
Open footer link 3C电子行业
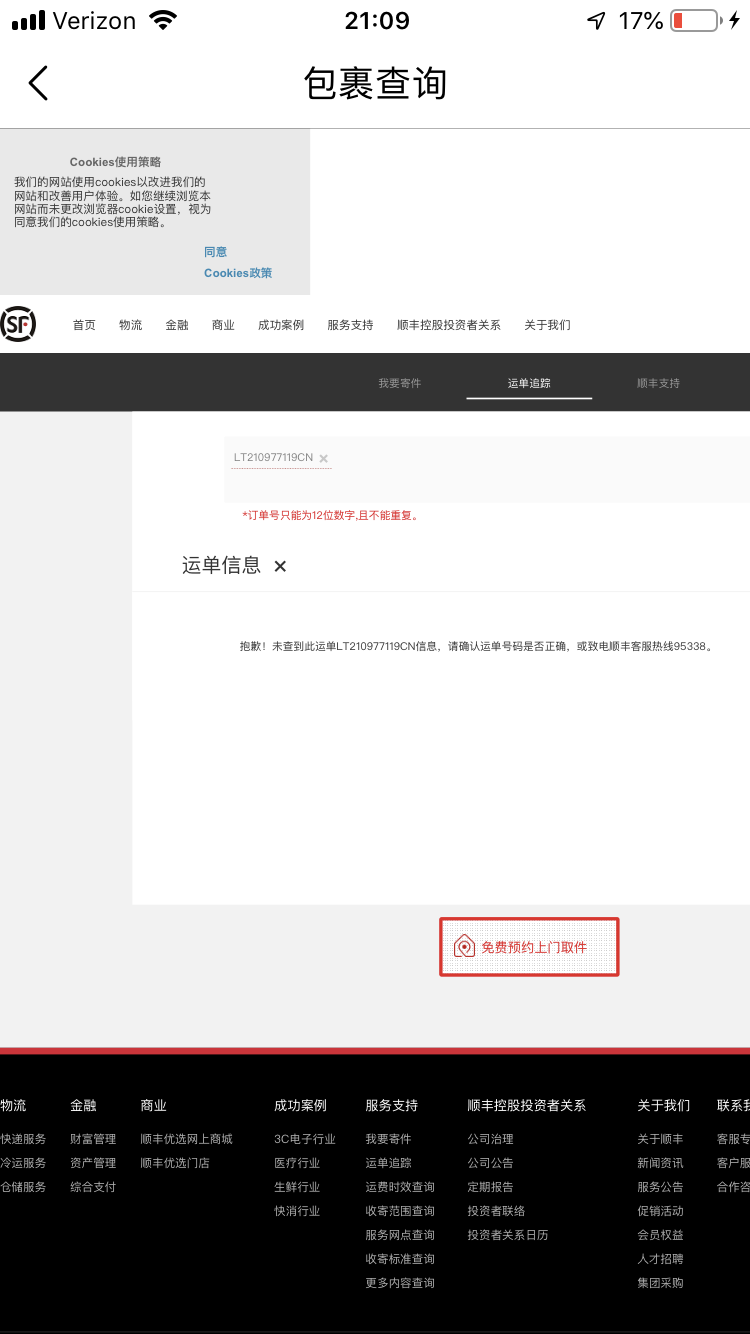point(305,1139)
